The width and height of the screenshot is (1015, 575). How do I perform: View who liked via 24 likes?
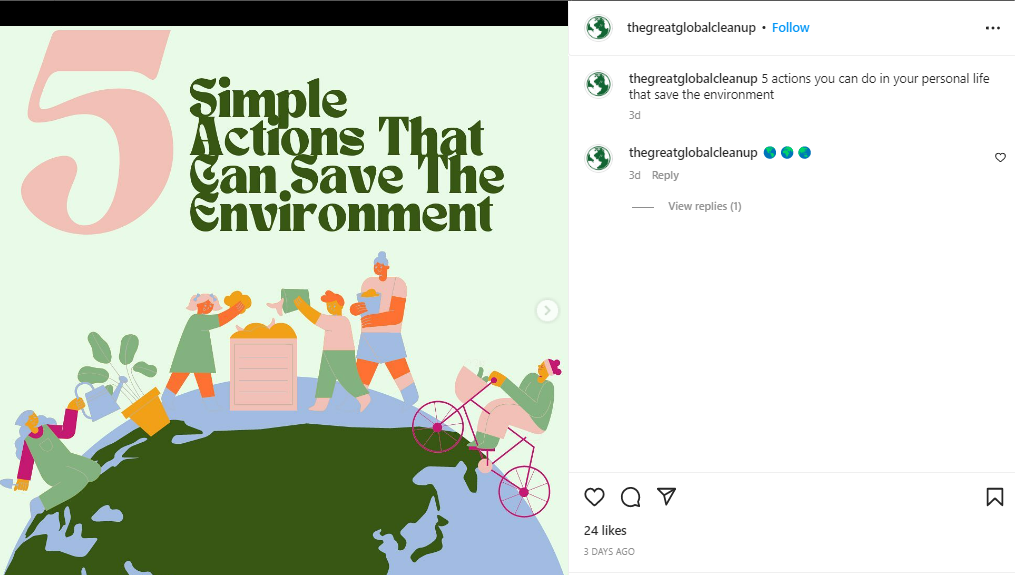click(x=605, y=530)
